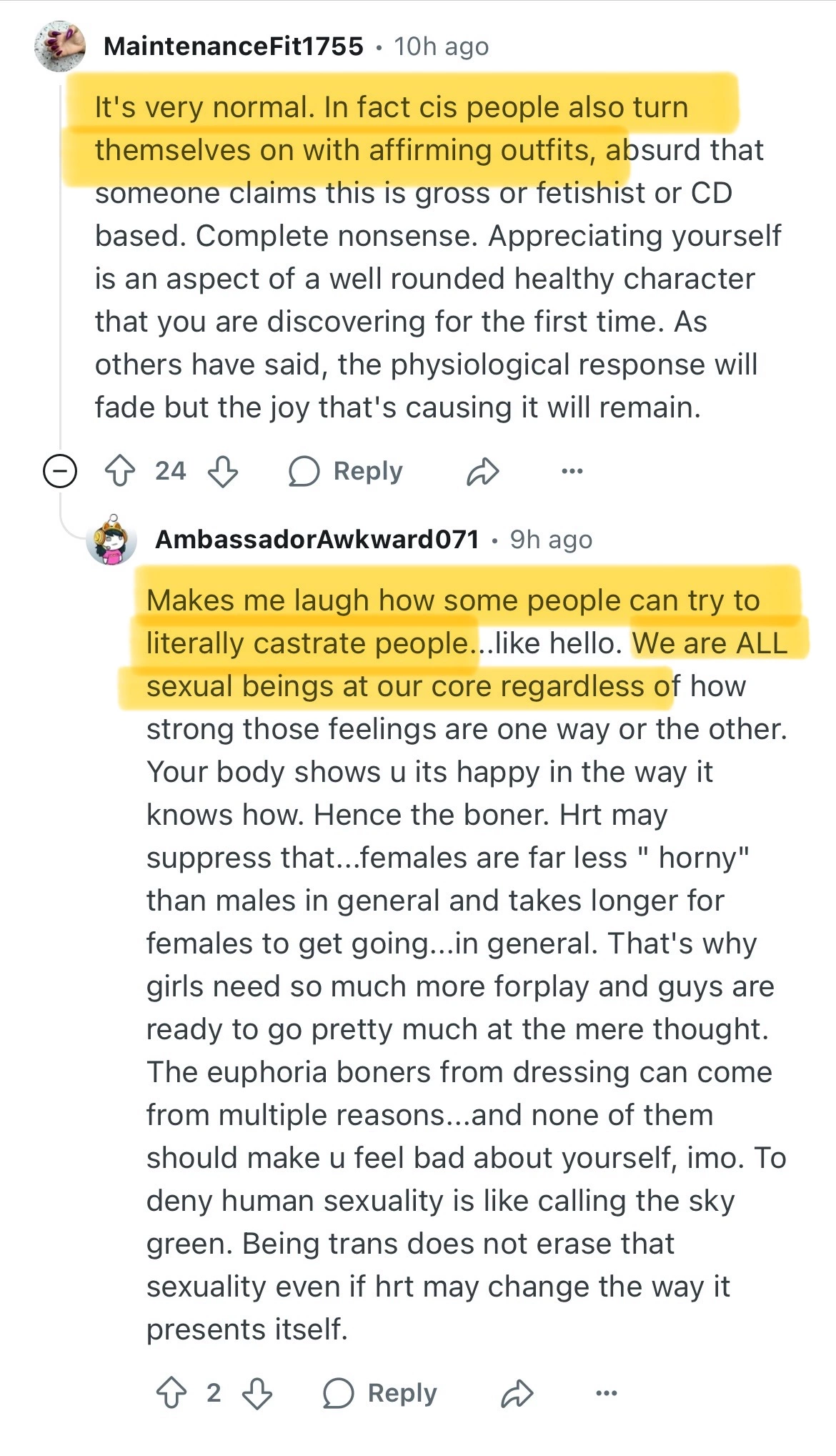This screenshot has width=836, height=1456.
Task: Click the 10h ago timestamp
Action: (441, 46)
